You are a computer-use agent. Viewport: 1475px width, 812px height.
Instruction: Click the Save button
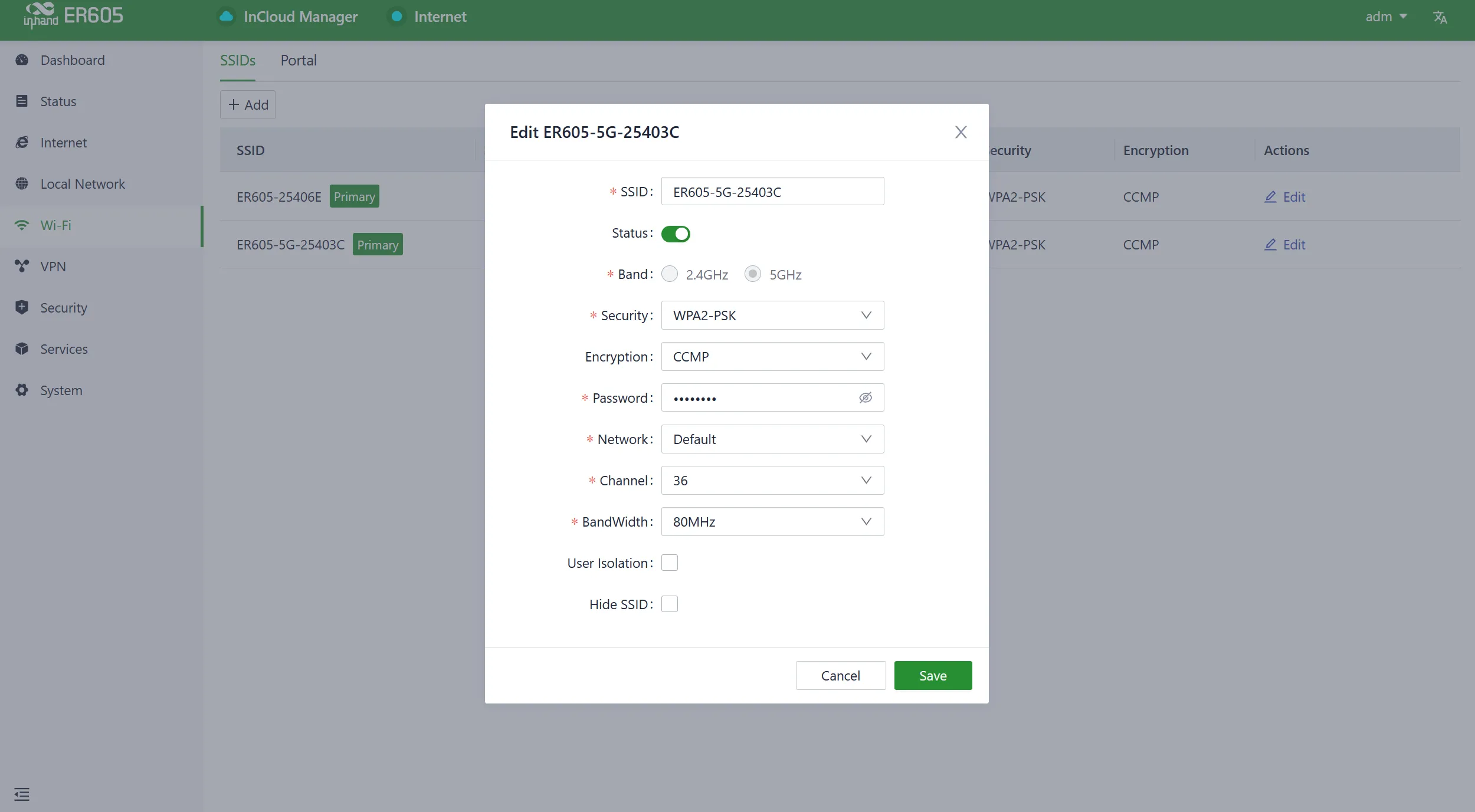click(x=933, y=676)
